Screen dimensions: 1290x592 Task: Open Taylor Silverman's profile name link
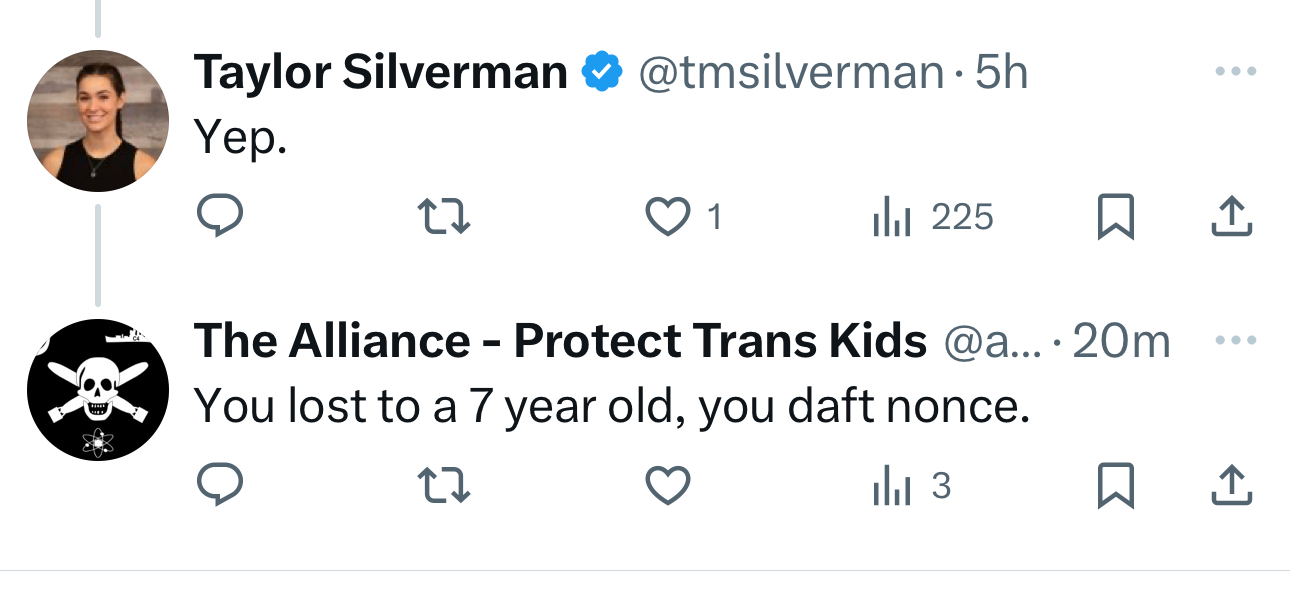click(380, 72)
